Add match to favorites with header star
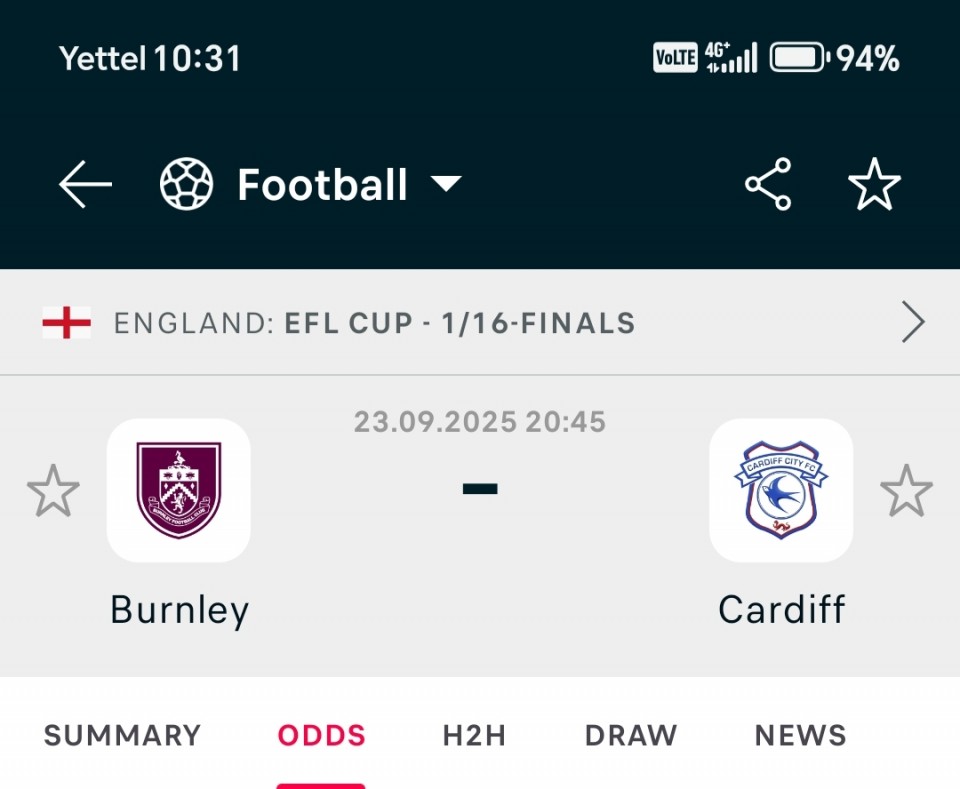The width and height of the screenshot is (960, 789). (874, 185)
